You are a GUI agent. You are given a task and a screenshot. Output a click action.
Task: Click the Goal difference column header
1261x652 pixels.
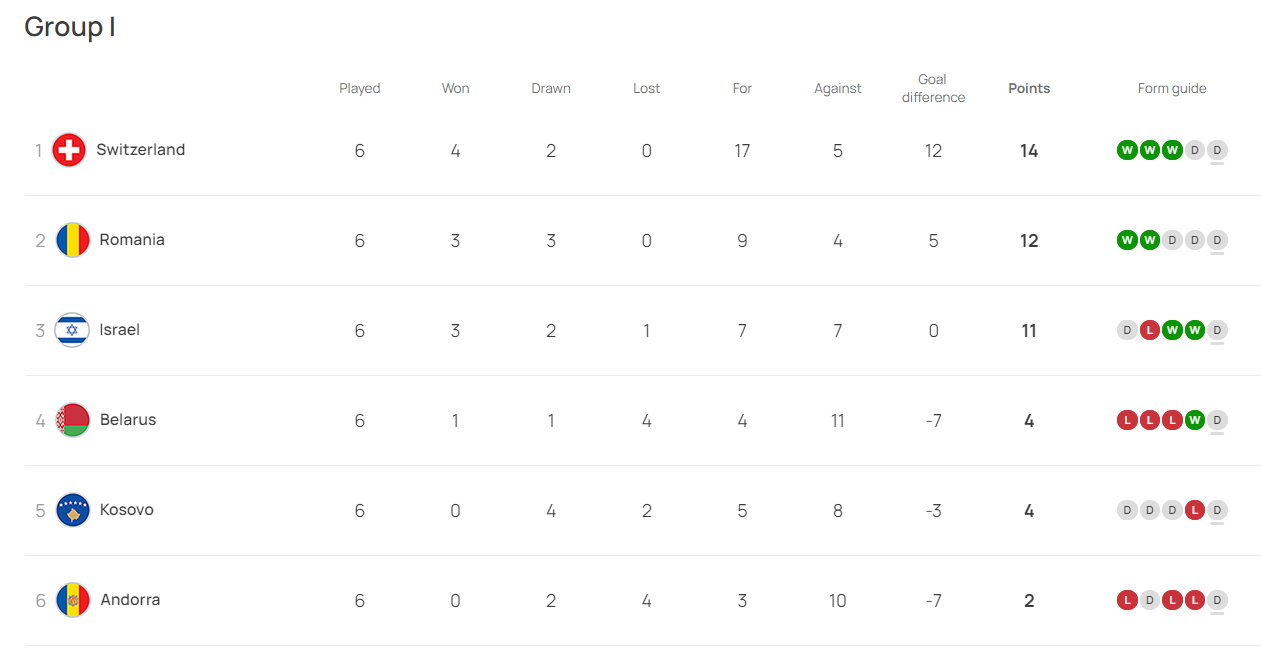[x=933, y=88]
